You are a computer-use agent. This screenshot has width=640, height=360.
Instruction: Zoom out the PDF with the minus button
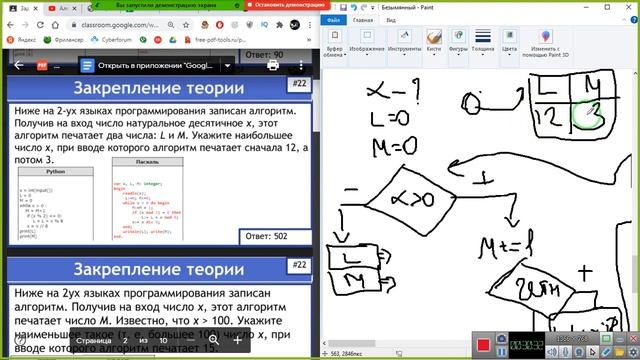190,340
